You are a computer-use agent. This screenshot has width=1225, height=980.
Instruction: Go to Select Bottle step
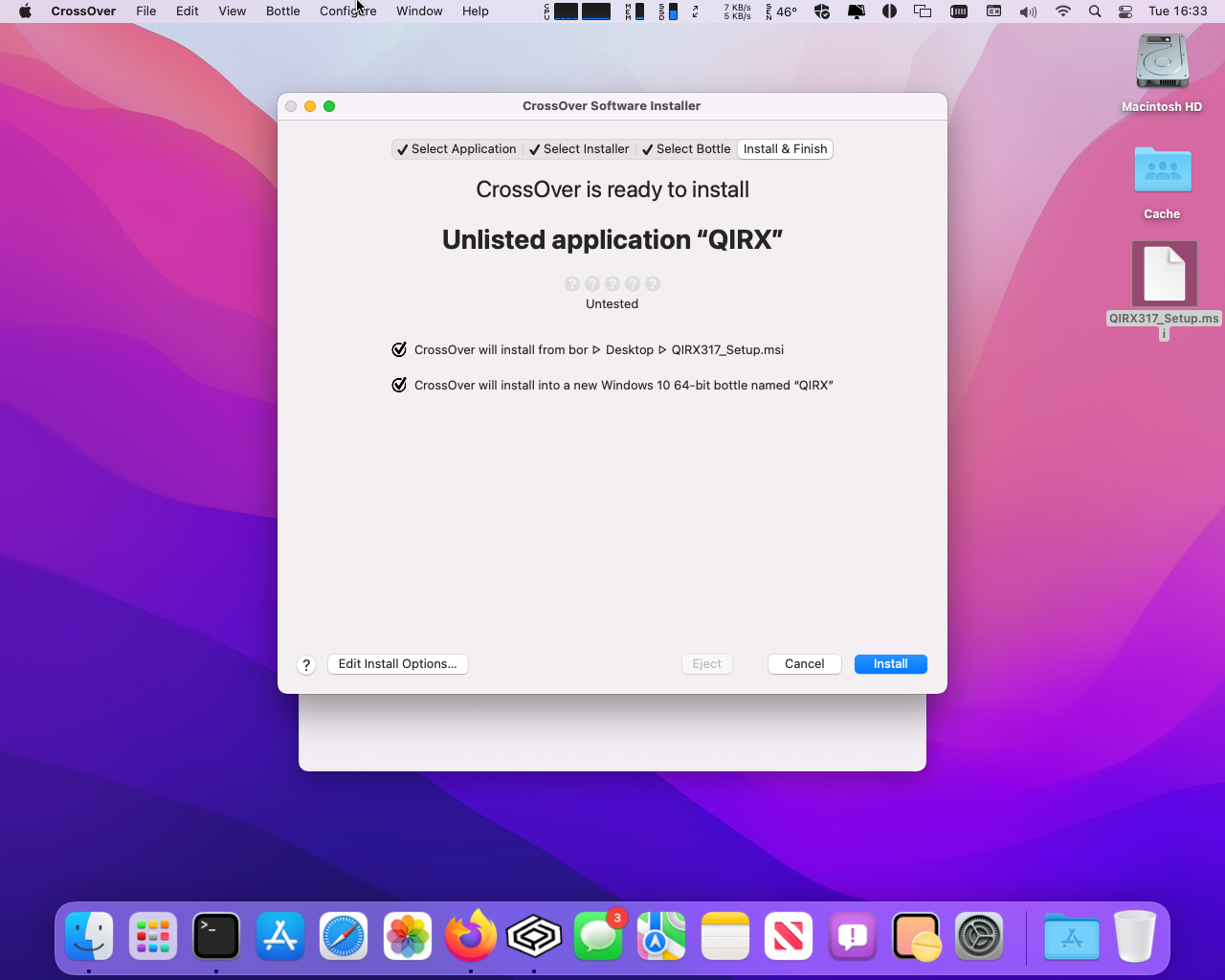686,149
